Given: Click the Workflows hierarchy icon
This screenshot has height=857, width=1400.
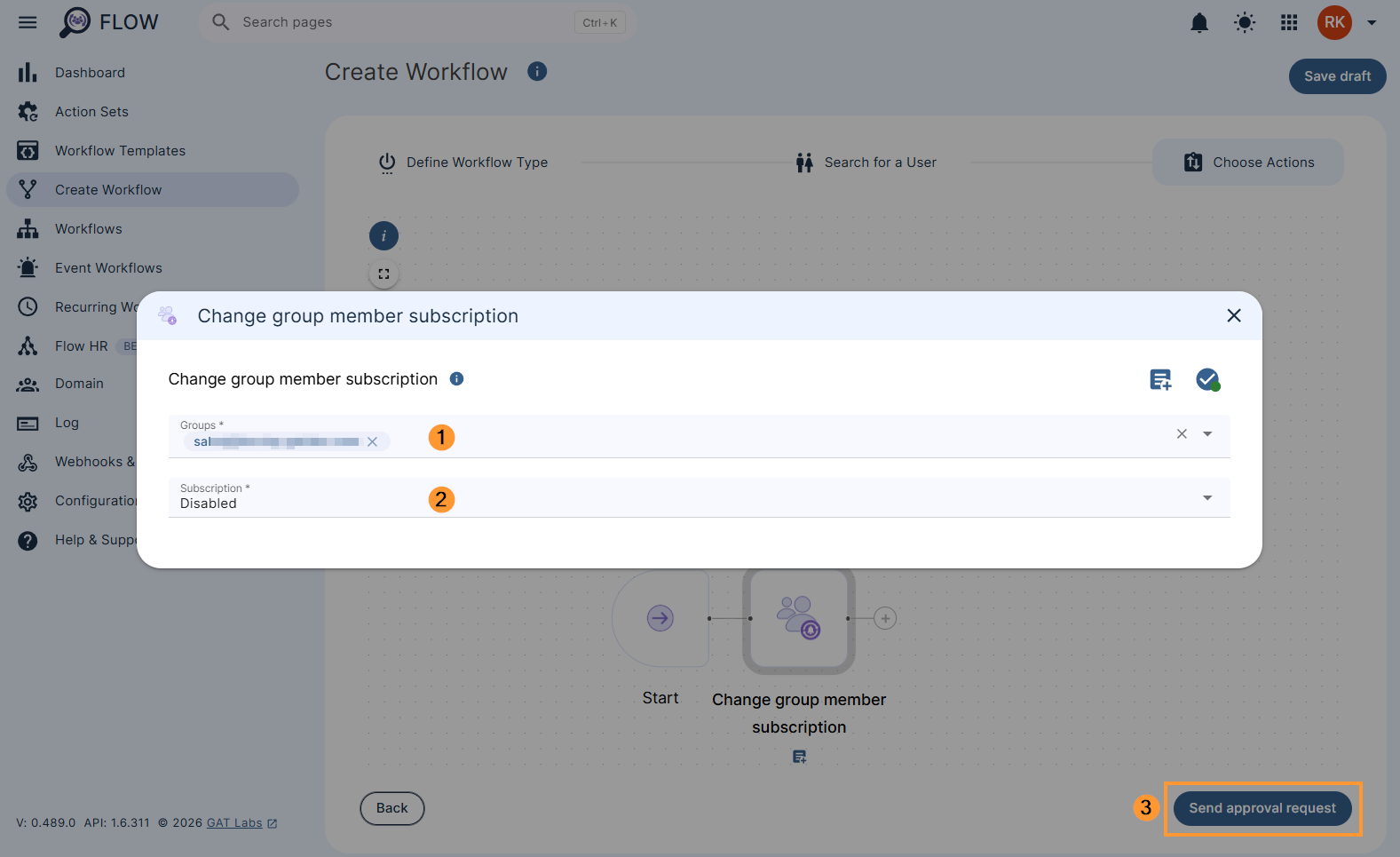Looking at the screenshot, I should tap(28, 229).
